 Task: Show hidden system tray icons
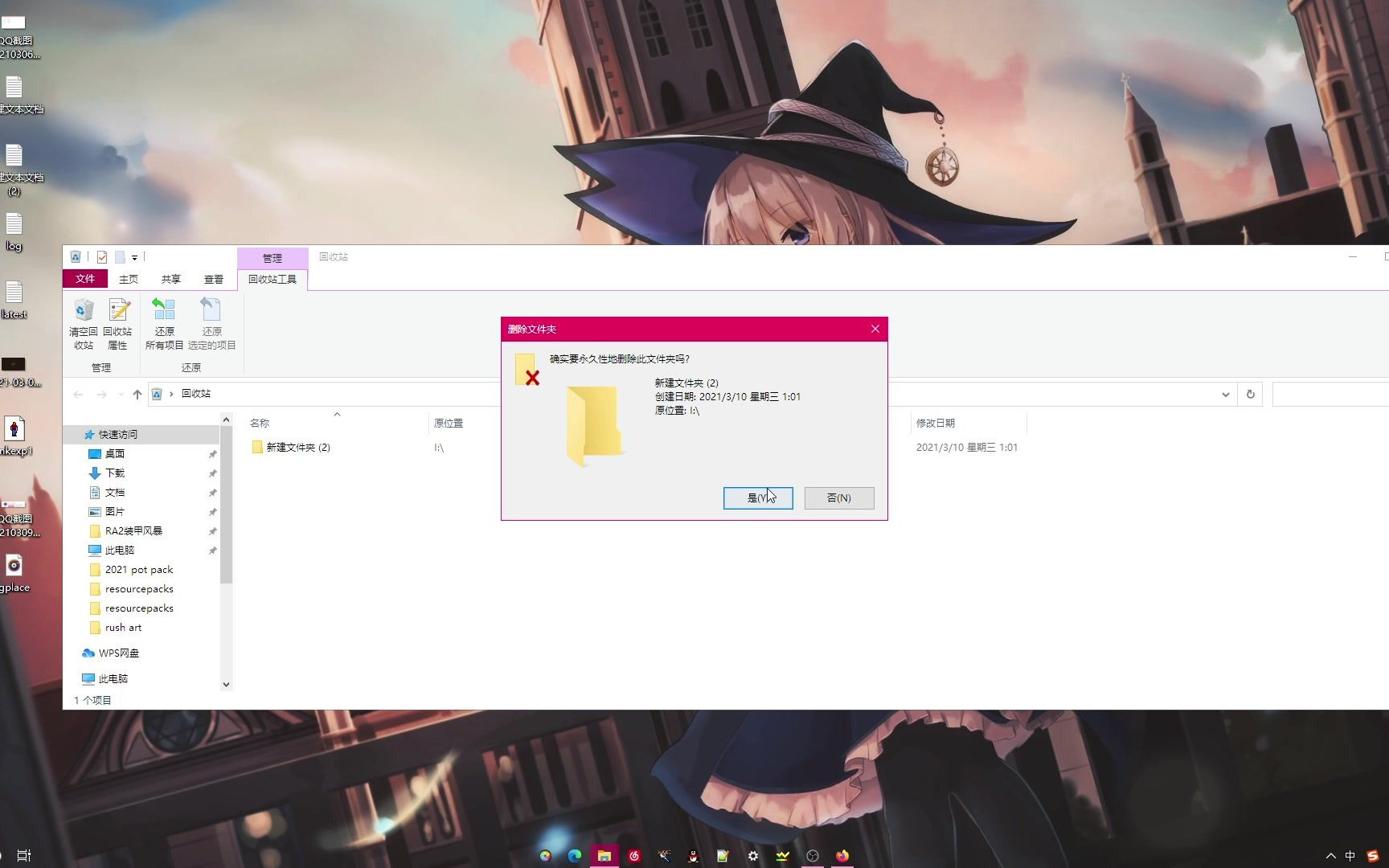(1331, 856)
